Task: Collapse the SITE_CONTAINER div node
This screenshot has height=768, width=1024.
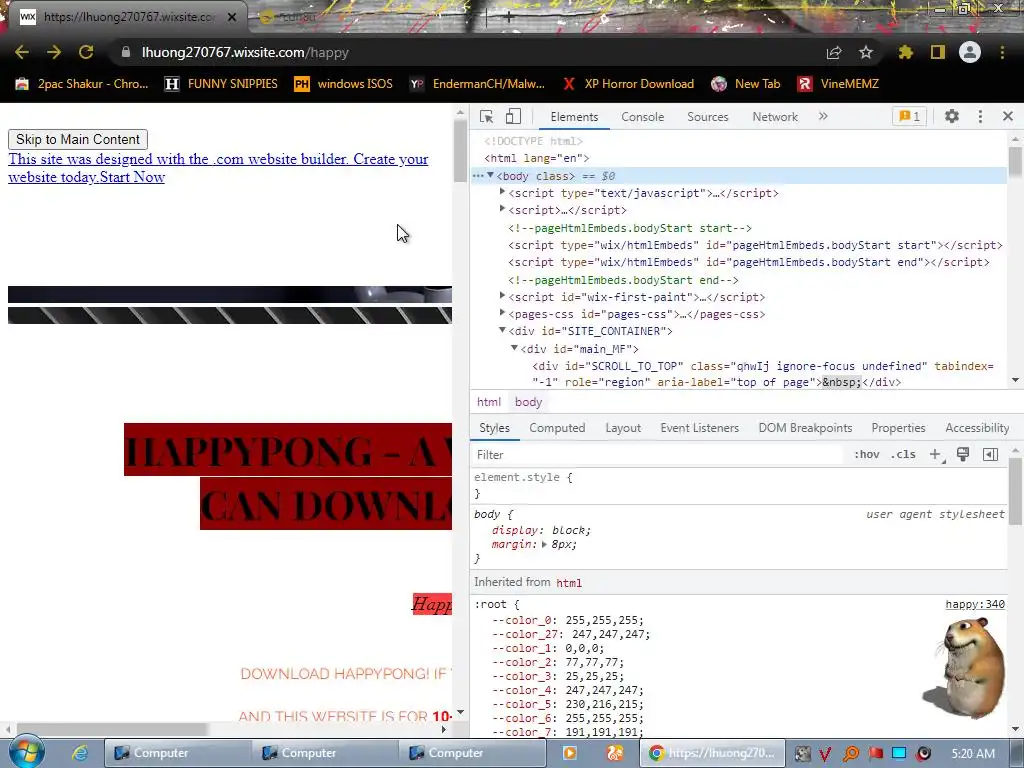Action: [x=502, y=330]
